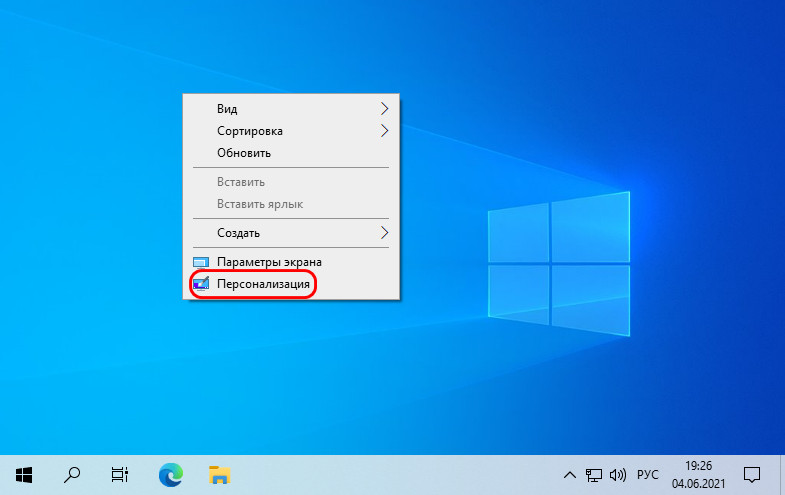The width and height of the screenshot is (785, 495).
Task: Open the Вид submenu
Action: point(291,109)
